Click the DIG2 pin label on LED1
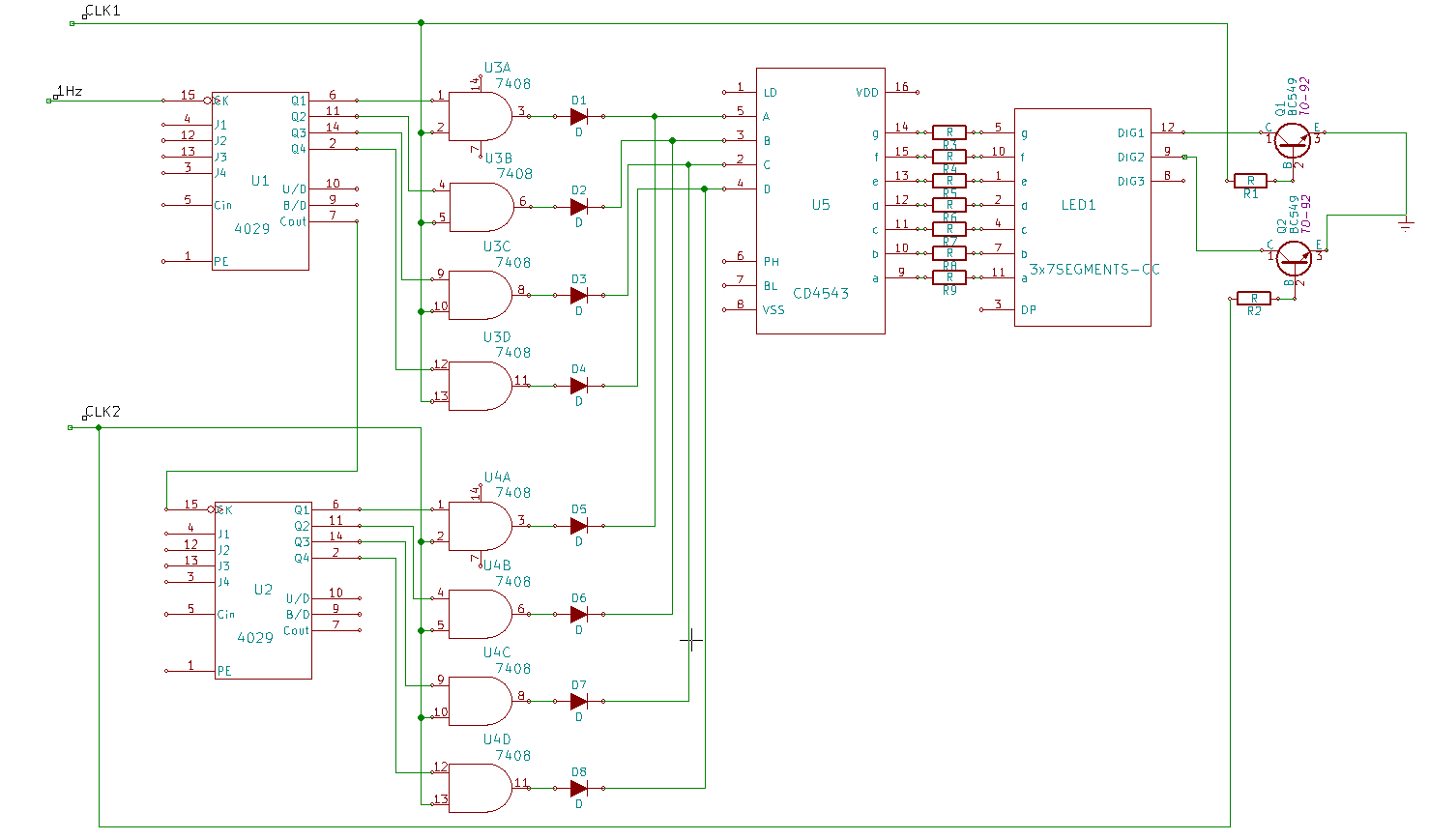This screenshot has width=1429, height=840. coord(1131,158)
